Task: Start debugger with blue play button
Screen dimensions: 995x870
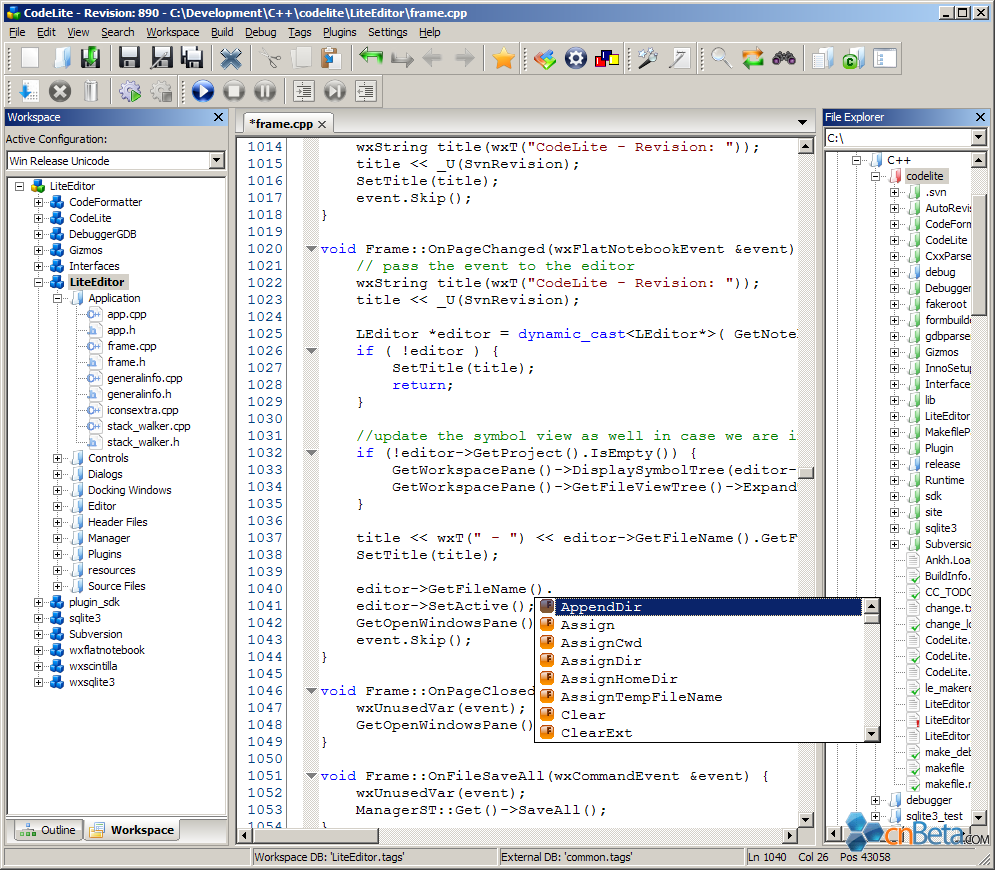Action: [x=203, y=91]
